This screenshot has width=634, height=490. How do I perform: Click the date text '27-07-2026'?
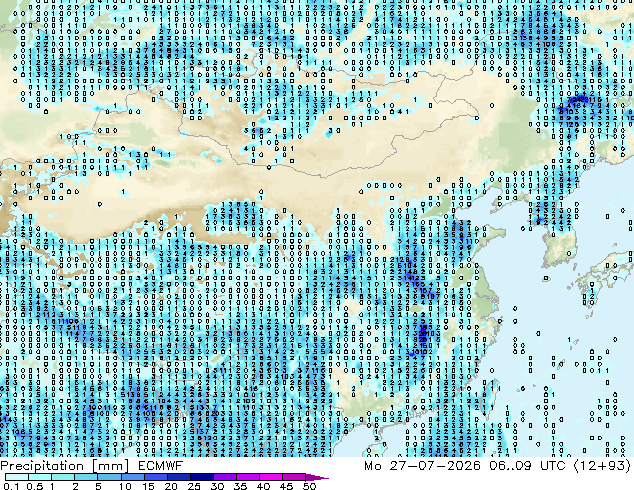435,466
